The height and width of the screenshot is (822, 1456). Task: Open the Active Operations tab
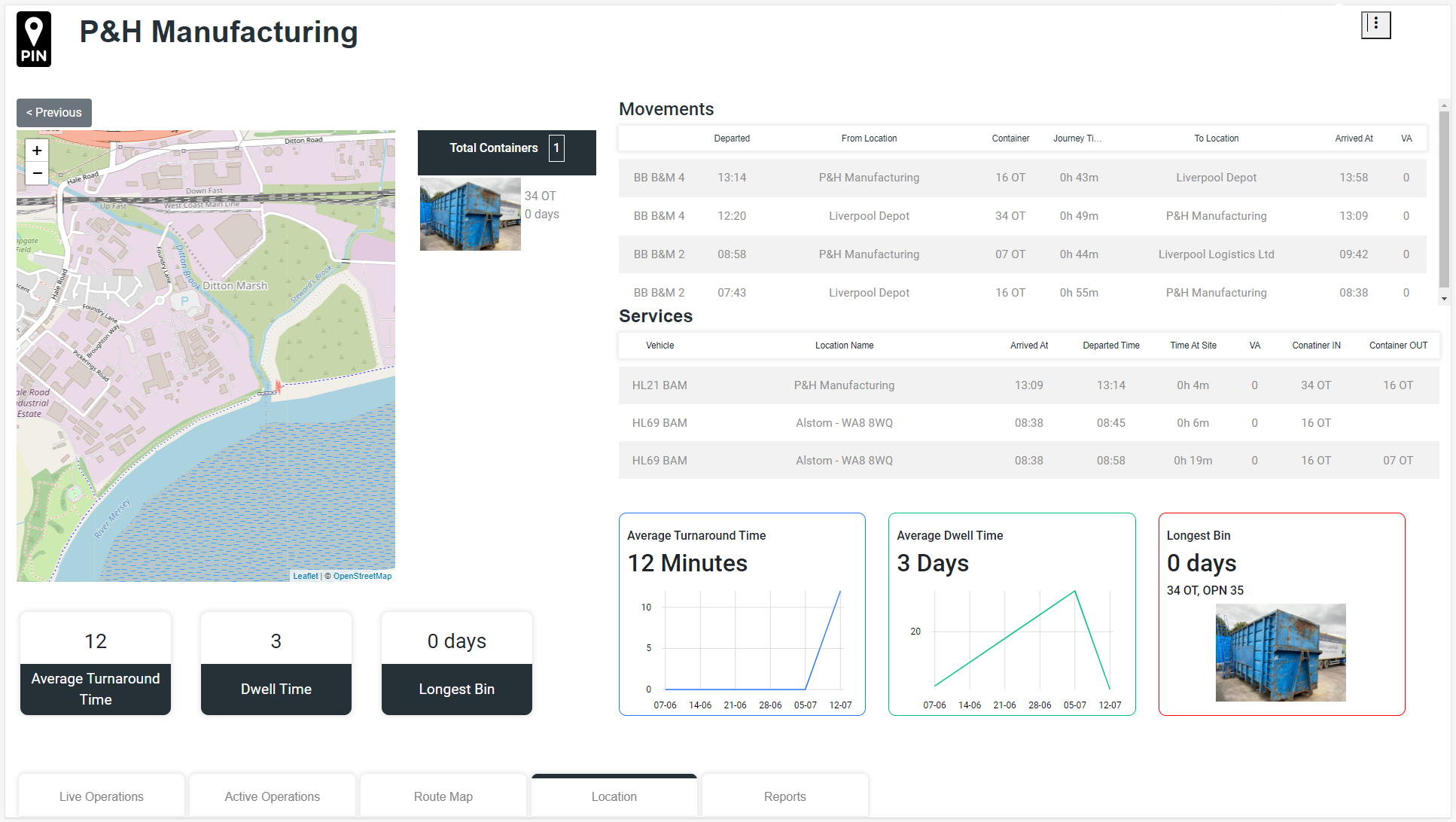pyautogui.click(x=272, y=796)
